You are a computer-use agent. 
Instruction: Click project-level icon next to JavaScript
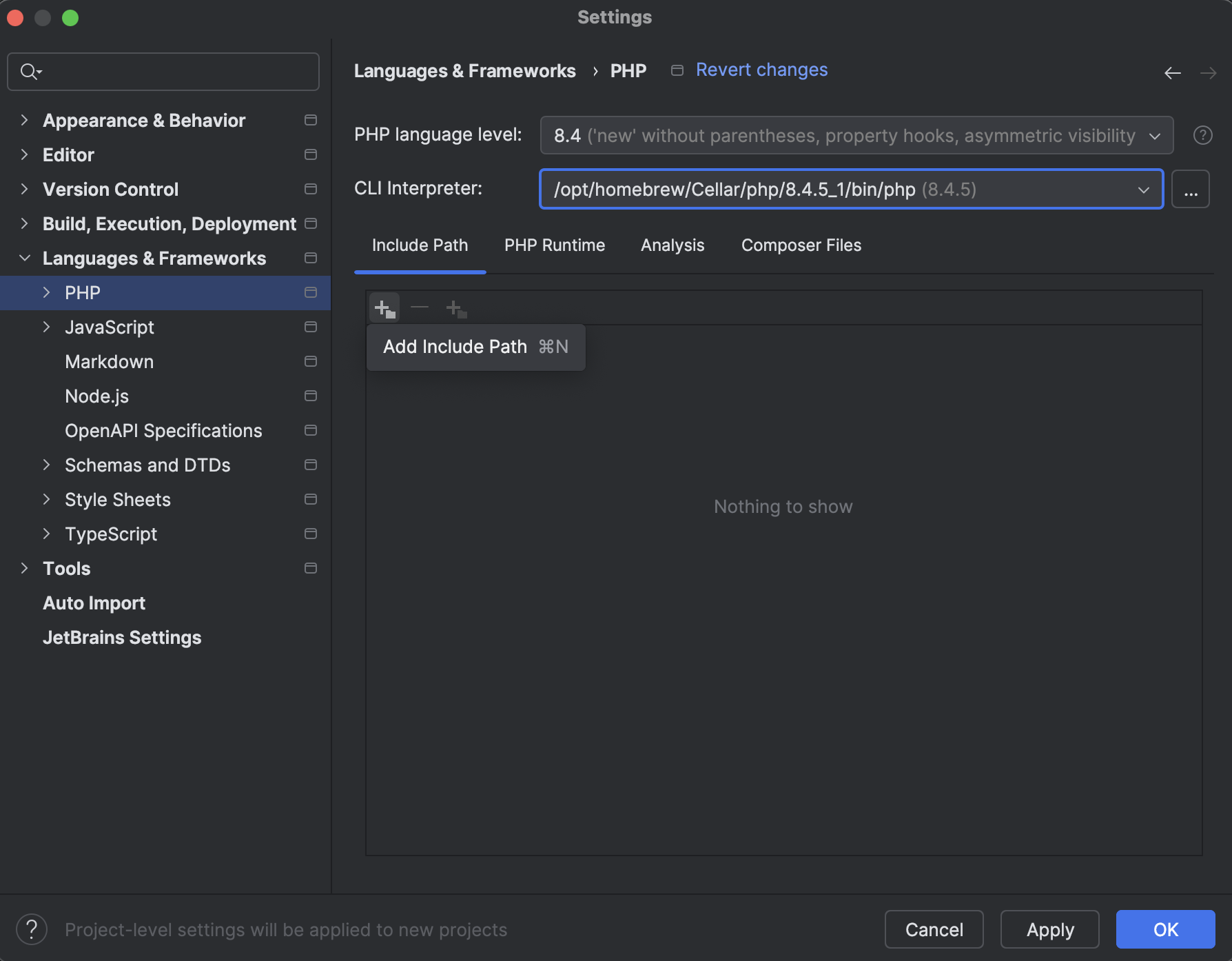point(311,327)
